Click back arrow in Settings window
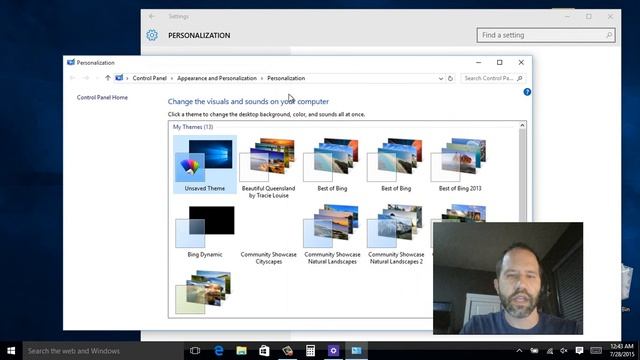640x360 pixels. click(152, 16)
